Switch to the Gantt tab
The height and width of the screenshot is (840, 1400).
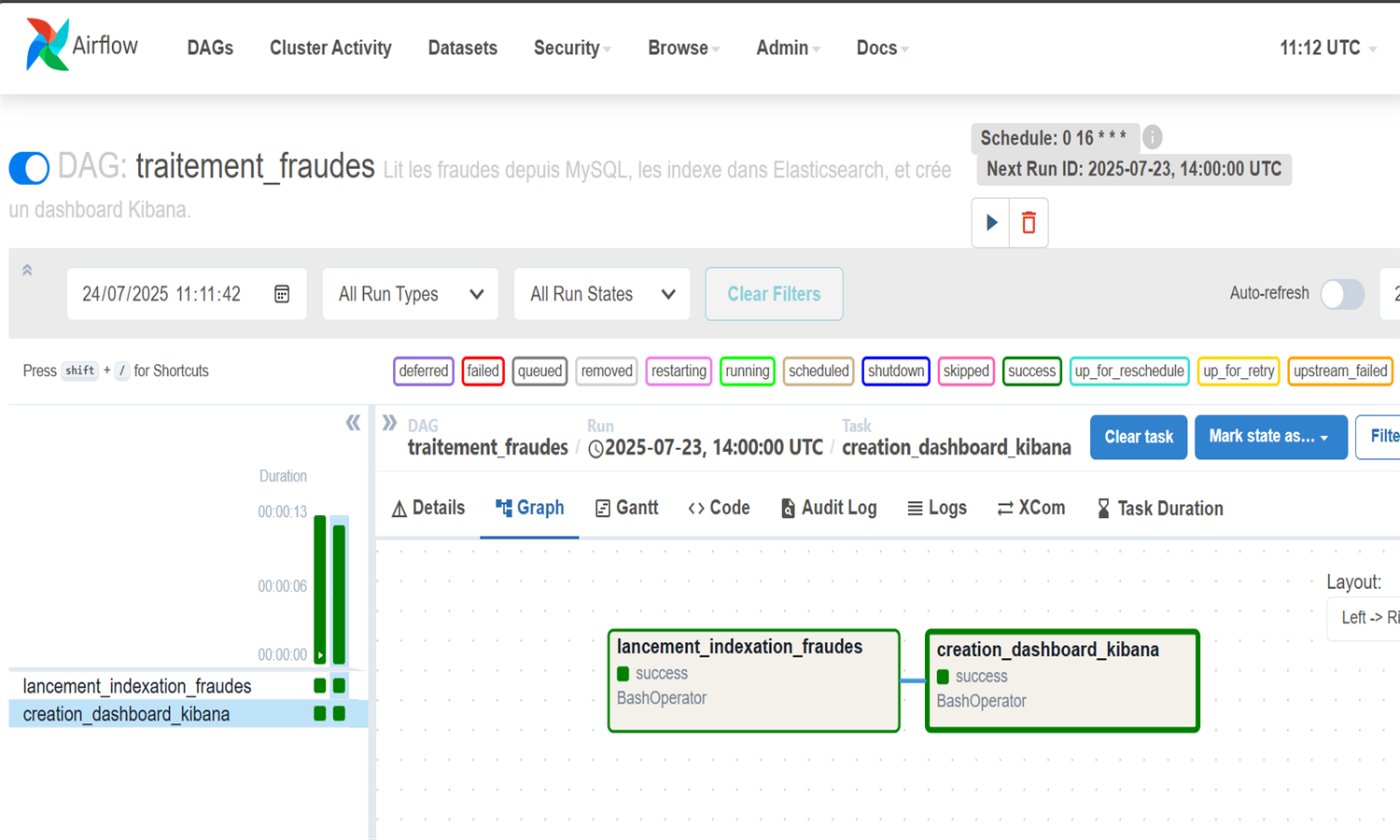click(627, 508)
